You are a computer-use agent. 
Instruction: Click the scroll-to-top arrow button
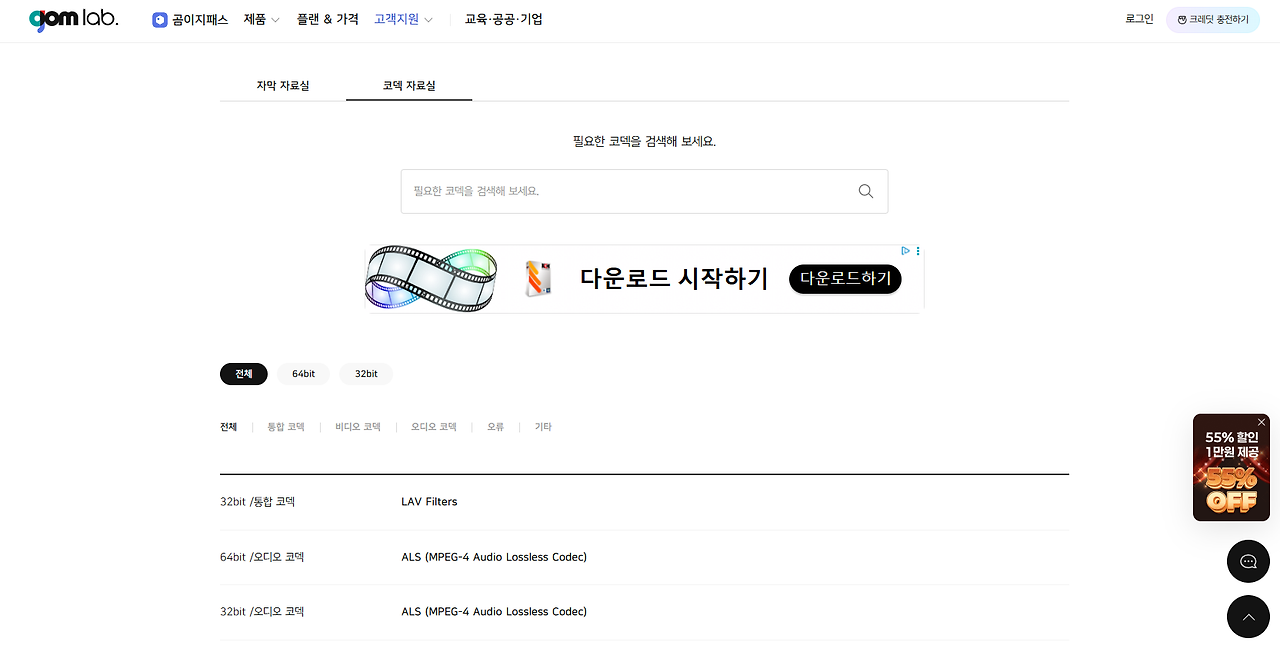click(x=1248, y=617)
